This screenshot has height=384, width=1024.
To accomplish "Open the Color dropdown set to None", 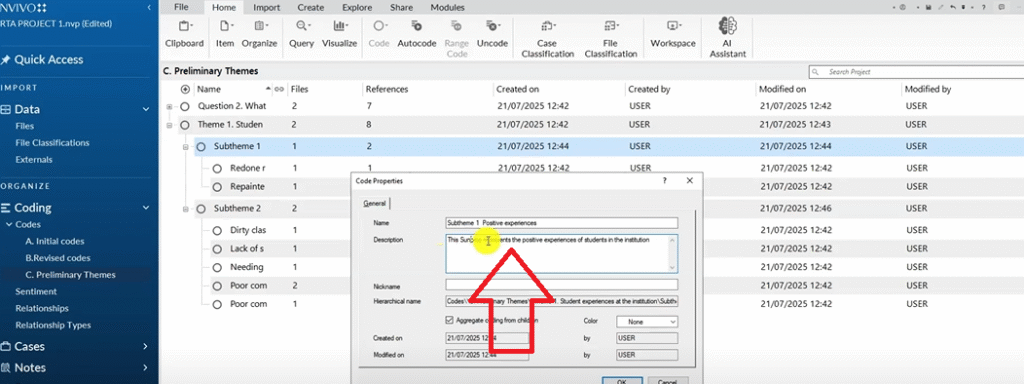I will 647,322.
